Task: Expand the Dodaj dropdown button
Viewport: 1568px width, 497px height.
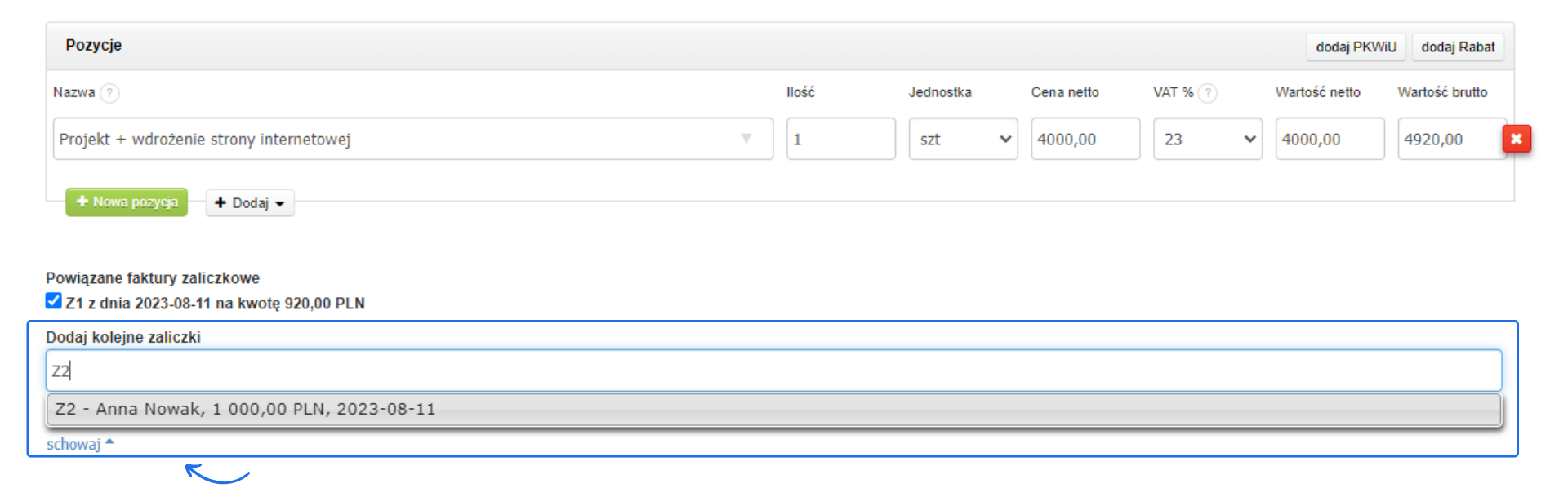Action: 250,203
